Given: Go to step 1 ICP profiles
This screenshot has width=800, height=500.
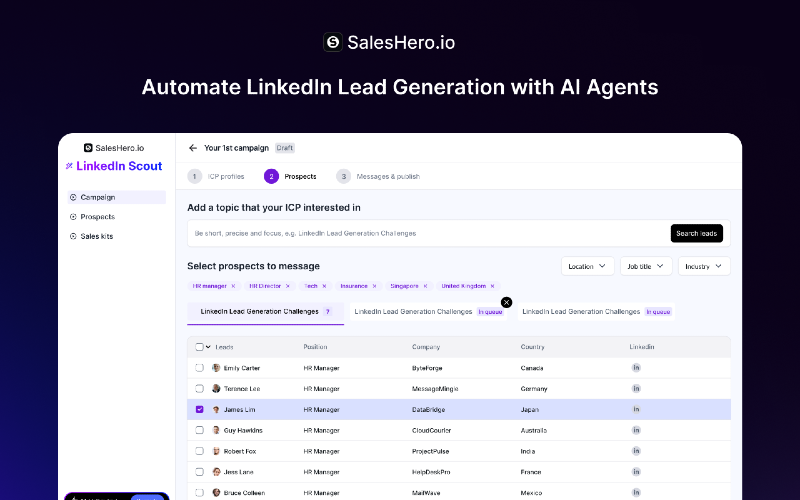Looking at the screenshot, I should tap(216, 177).
